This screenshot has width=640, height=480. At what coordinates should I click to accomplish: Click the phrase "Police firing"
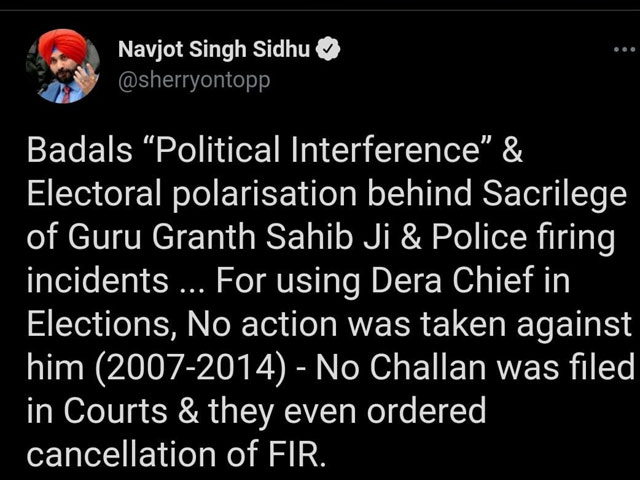pyautogui.click(x=523, y=238)
